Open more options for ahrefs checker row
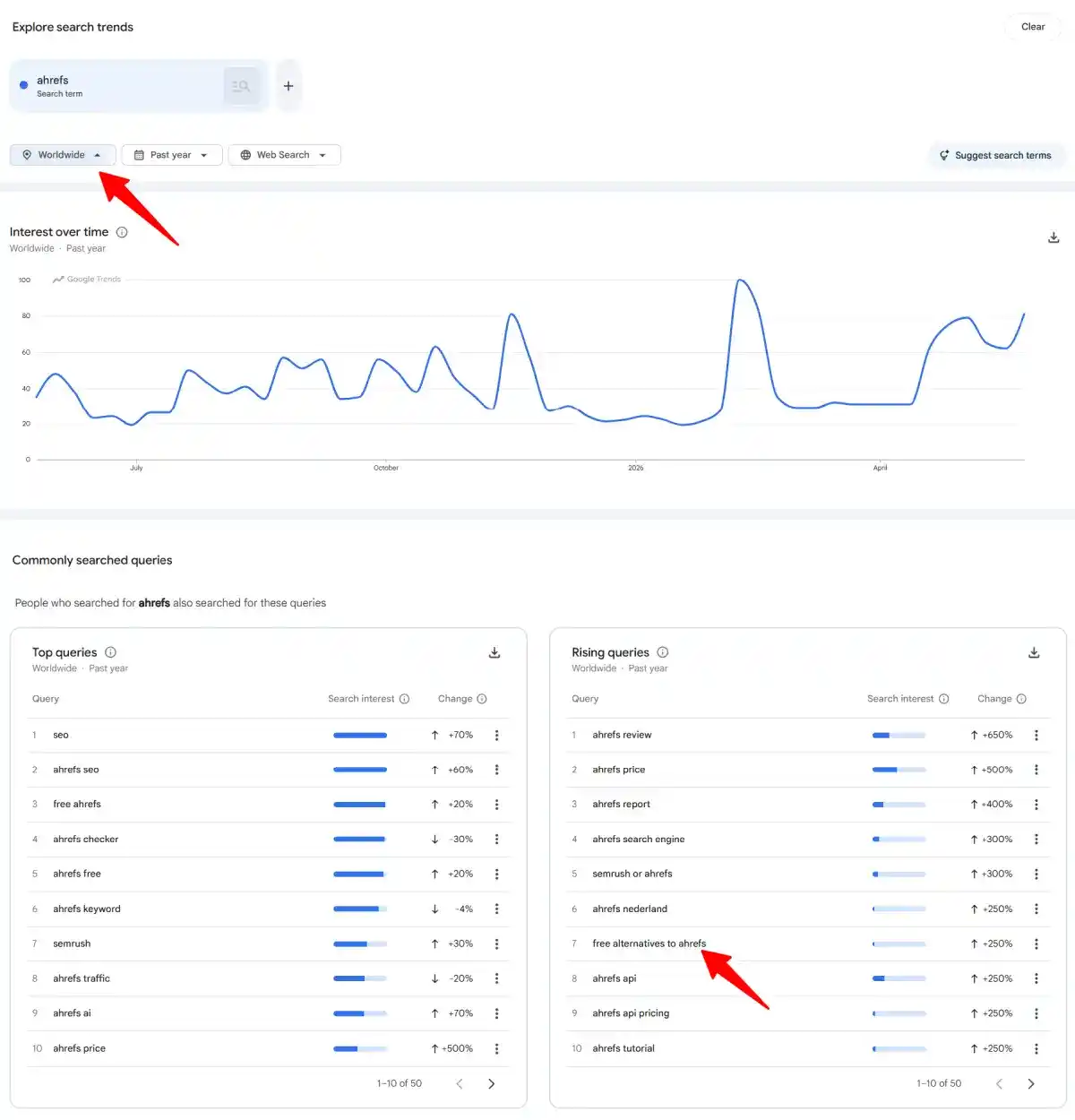 tap(497, 840)
